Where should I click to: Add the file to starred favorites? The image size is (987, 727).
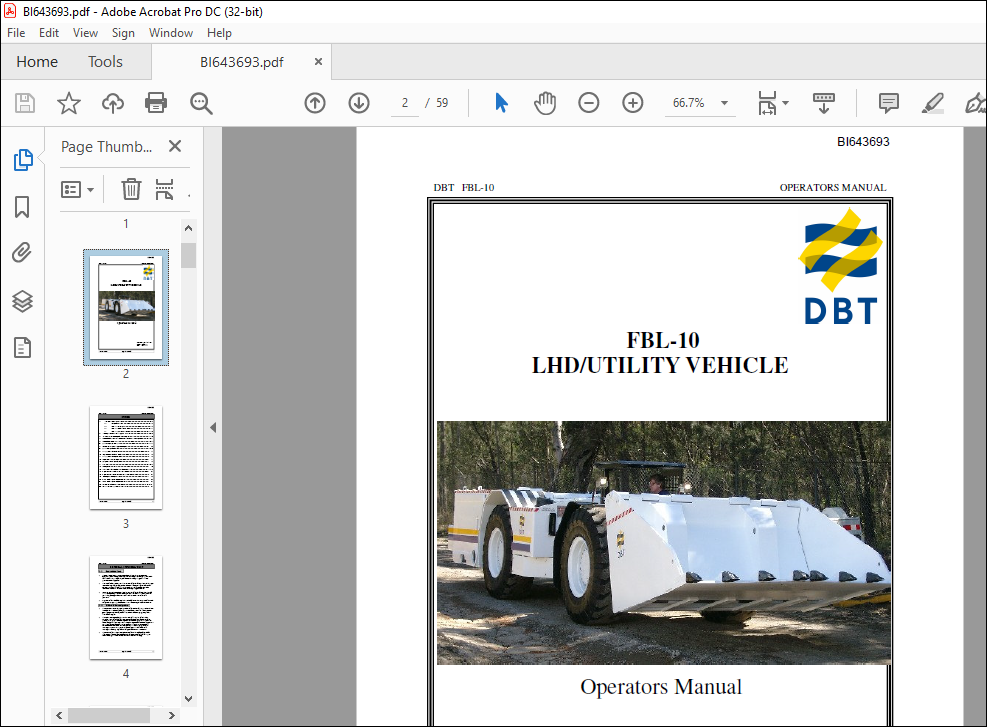point(69,103)
